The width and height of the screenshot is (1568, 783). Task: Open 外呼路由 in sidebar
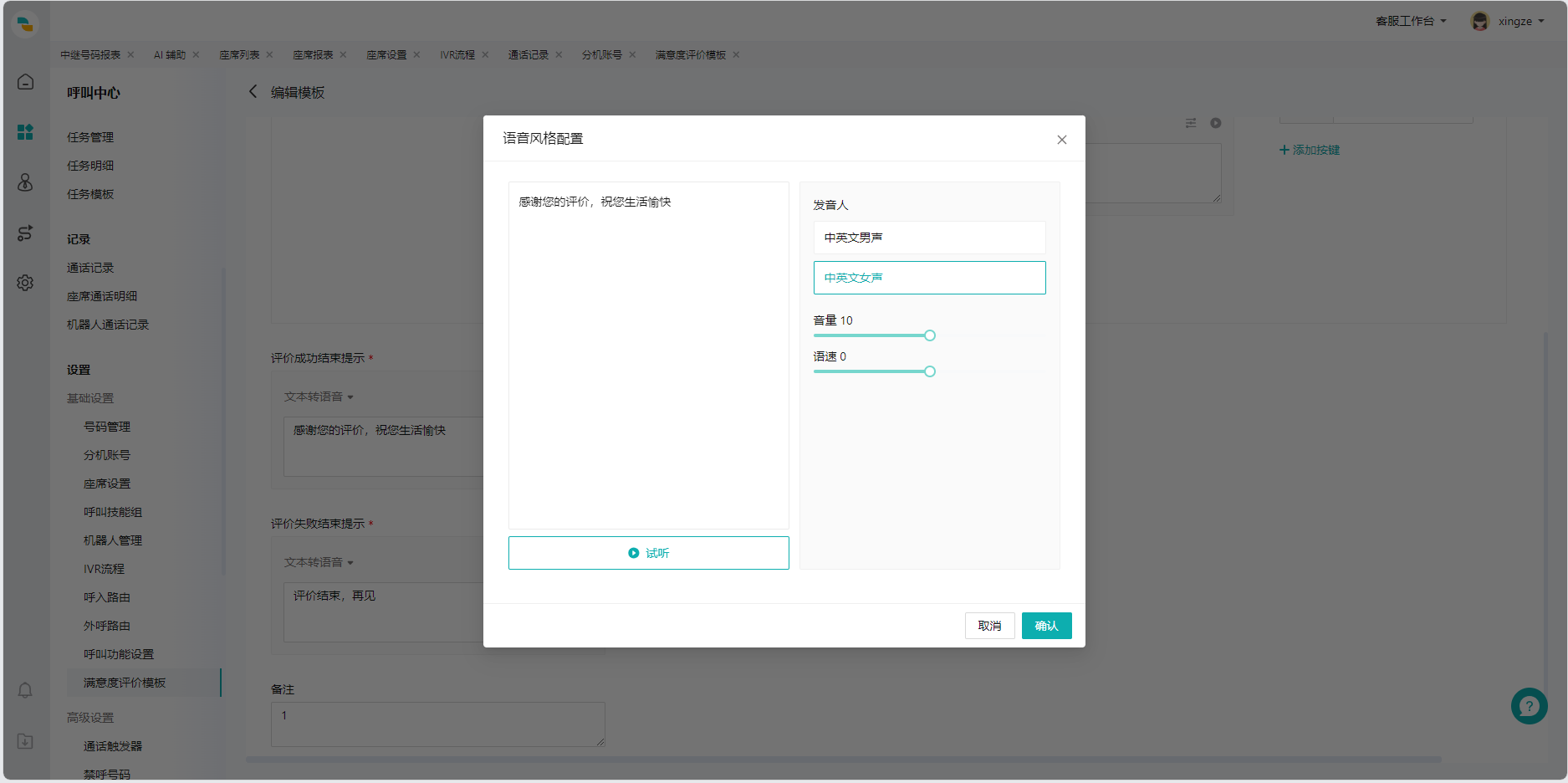(107, 626)
